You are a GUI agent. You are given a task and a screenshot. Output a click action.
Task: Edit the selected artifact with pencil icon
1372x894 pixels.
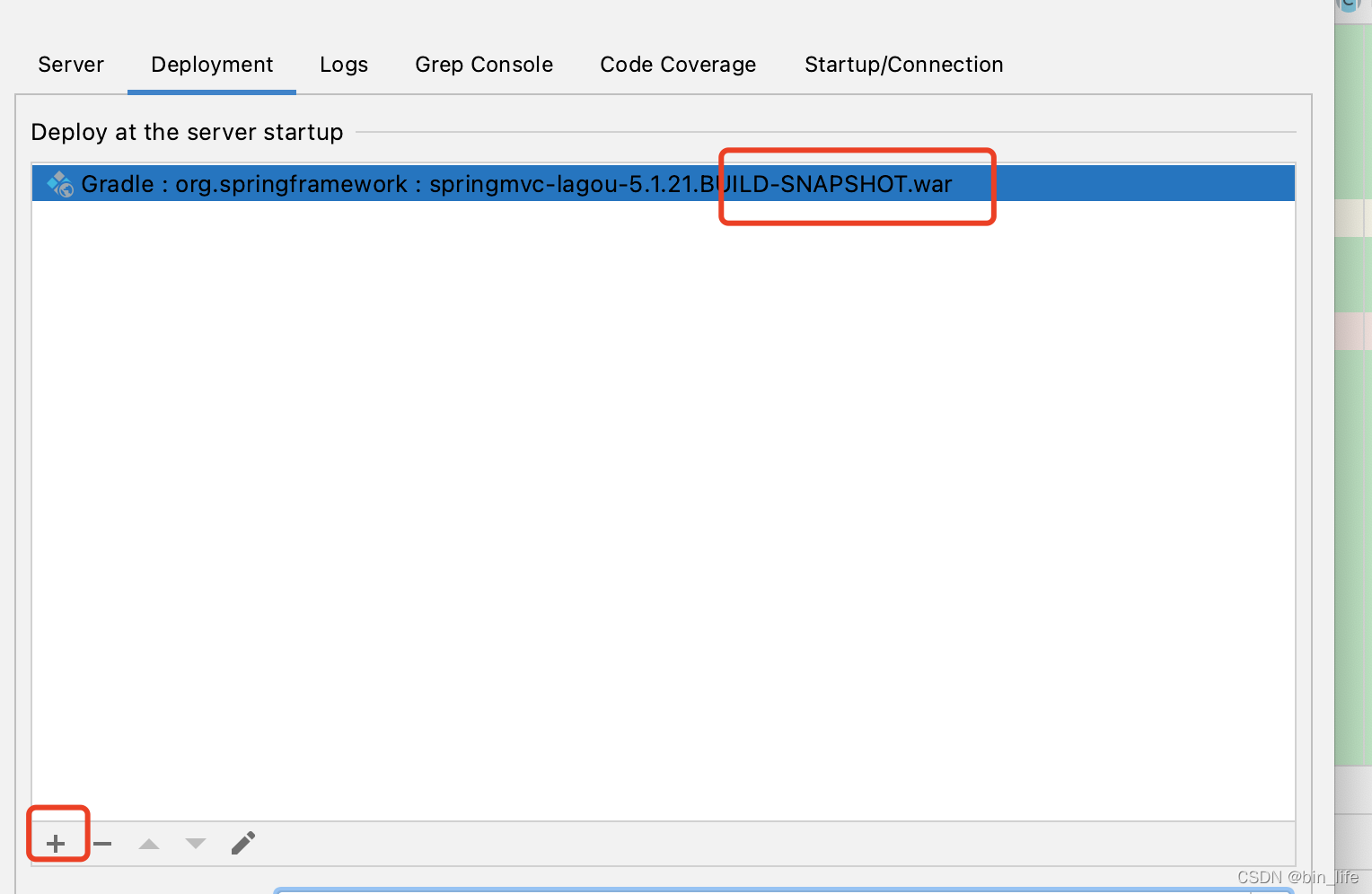243,843
